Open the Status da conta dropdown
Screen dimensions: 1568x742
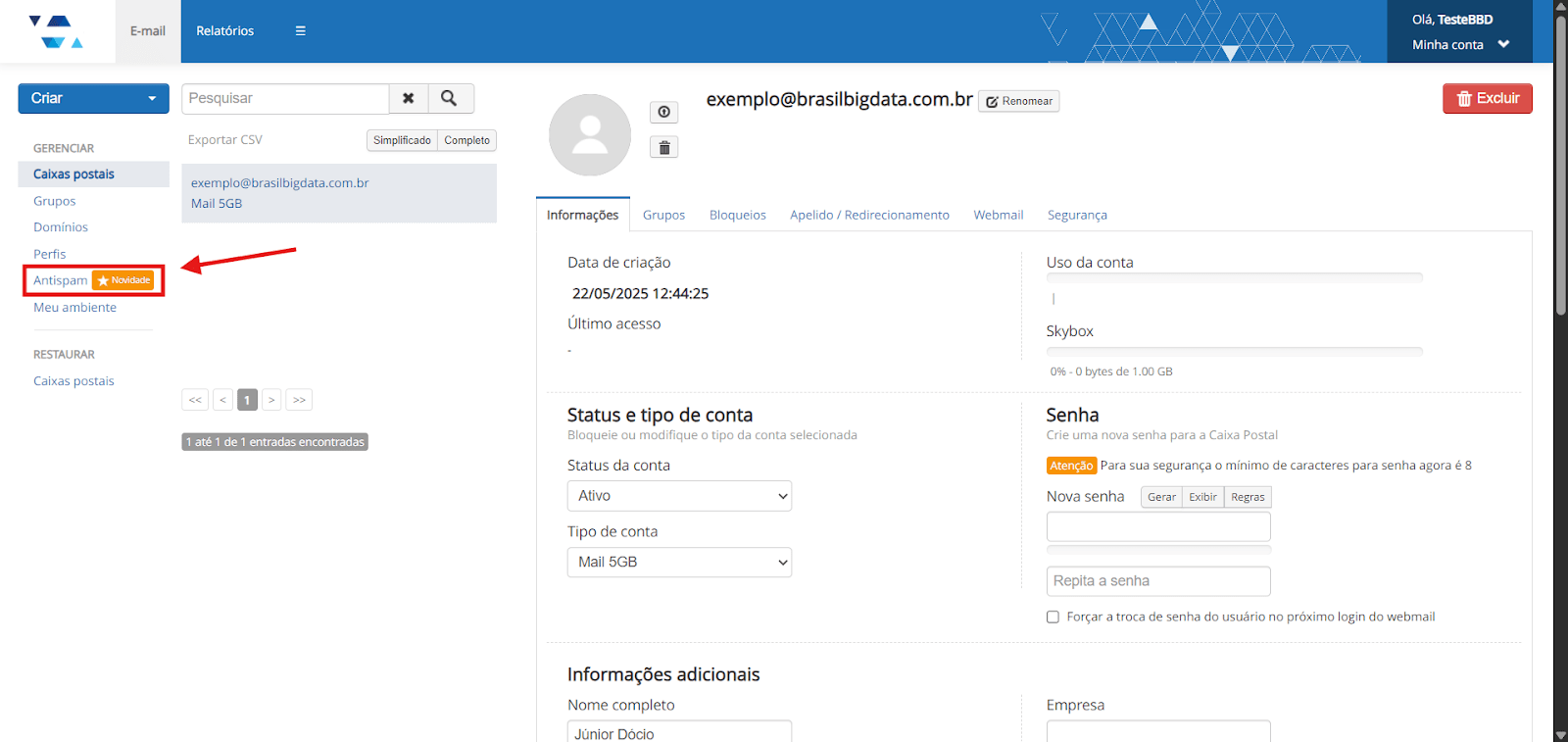(x=679, y=496)
